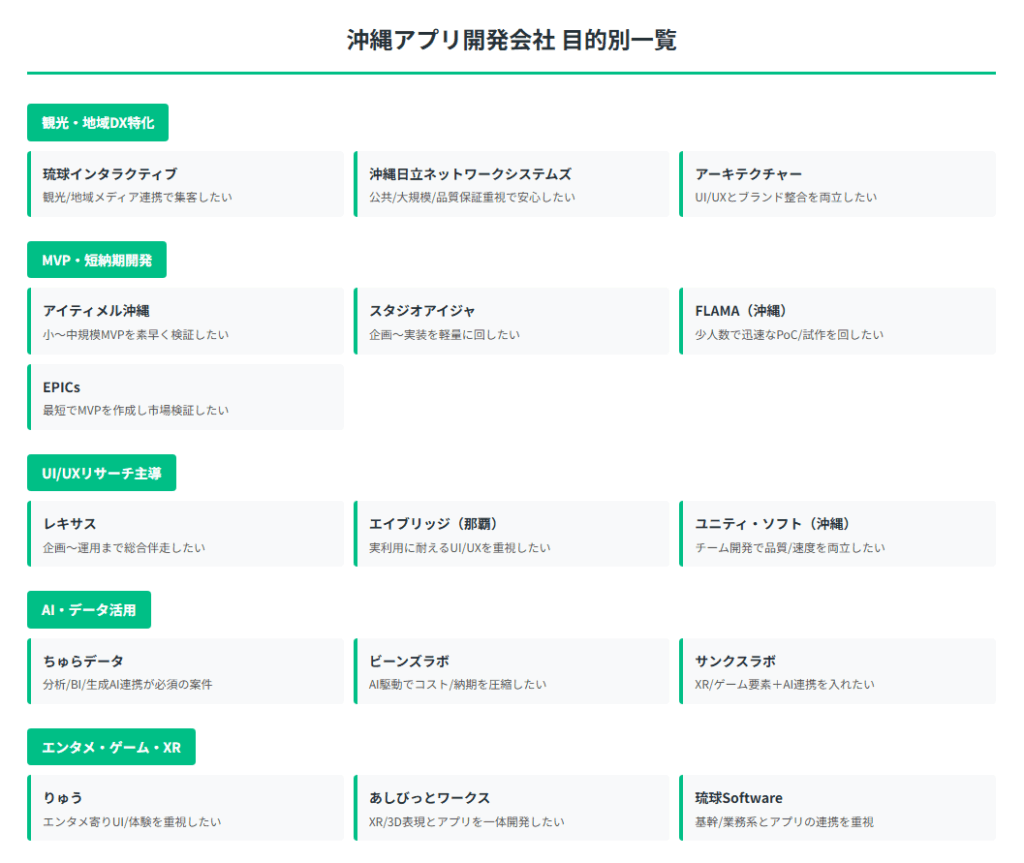
Task: Select the EPICs card title
Action: (61, 387)
